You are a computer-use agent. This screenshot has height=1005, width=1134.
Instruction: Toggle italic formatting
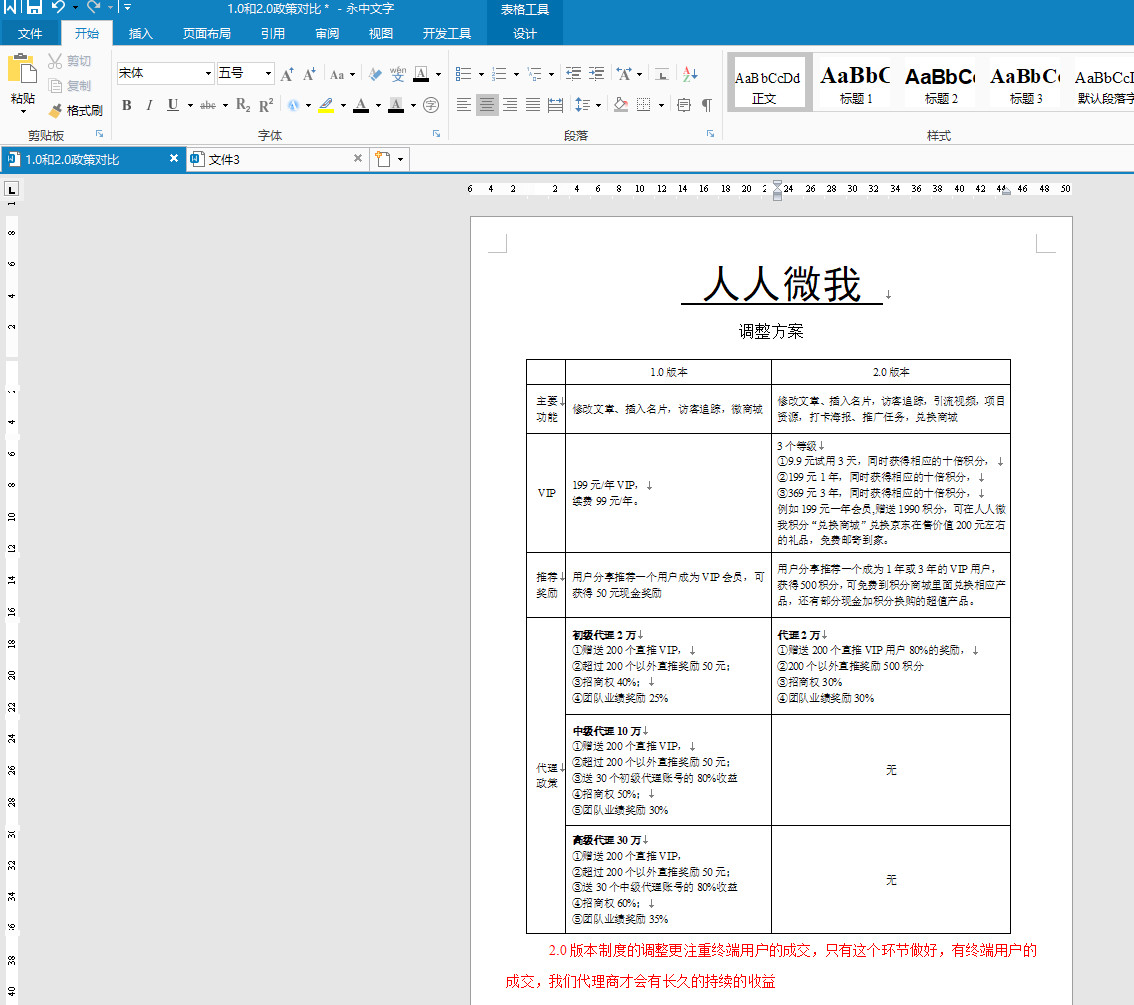point(149,106)
